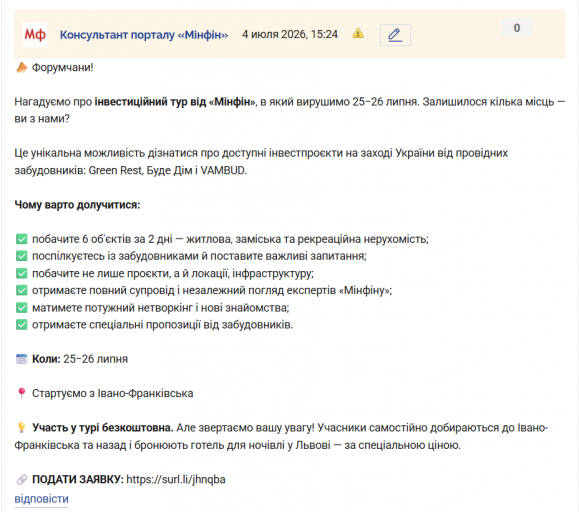This screenshot has width=579, height=512.
Task: Click the green check beside отримаєте повний супровід
Action: point(21,291)
